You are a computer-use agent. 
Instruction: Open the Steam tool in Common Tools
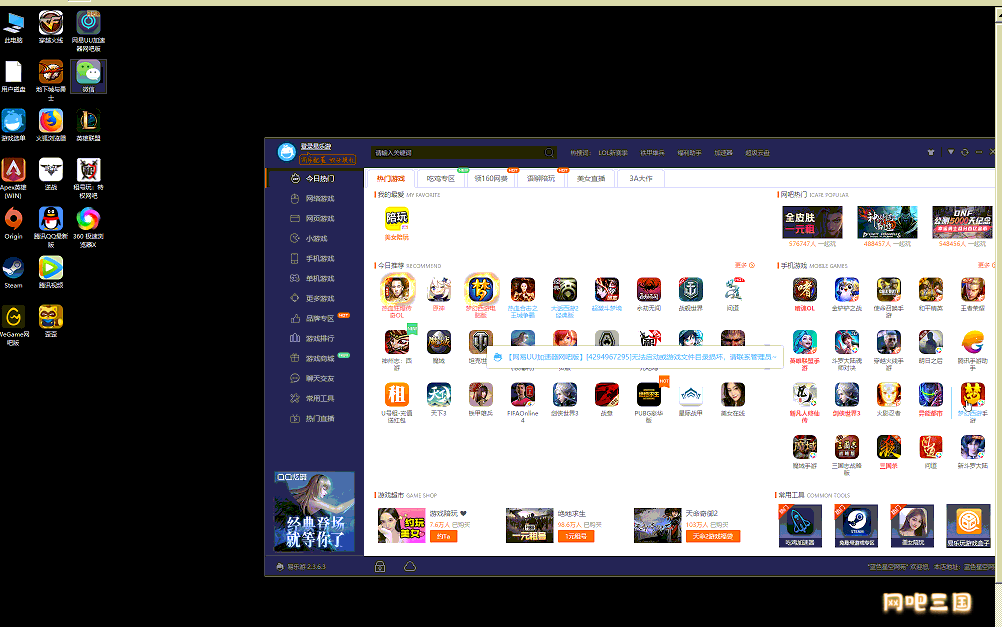click(856, 526)
